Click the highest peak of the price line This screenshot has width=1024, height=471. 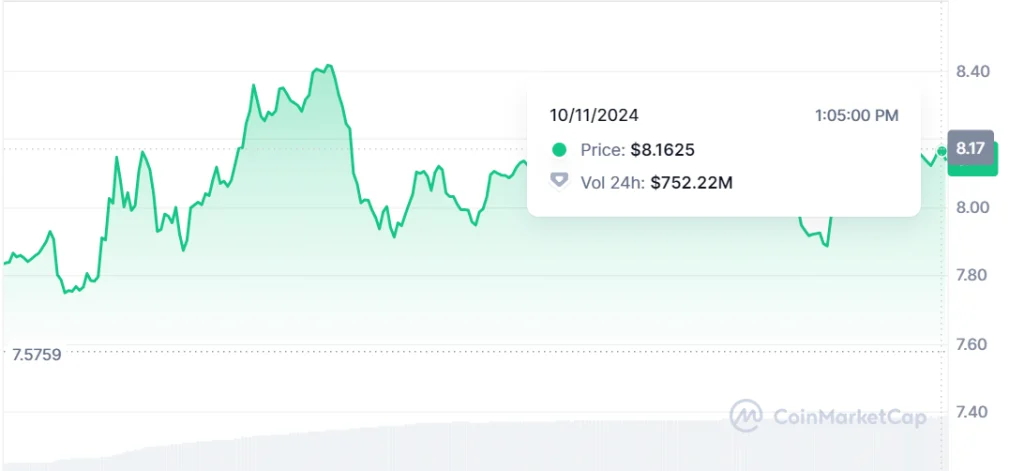(x=329, y=66)
